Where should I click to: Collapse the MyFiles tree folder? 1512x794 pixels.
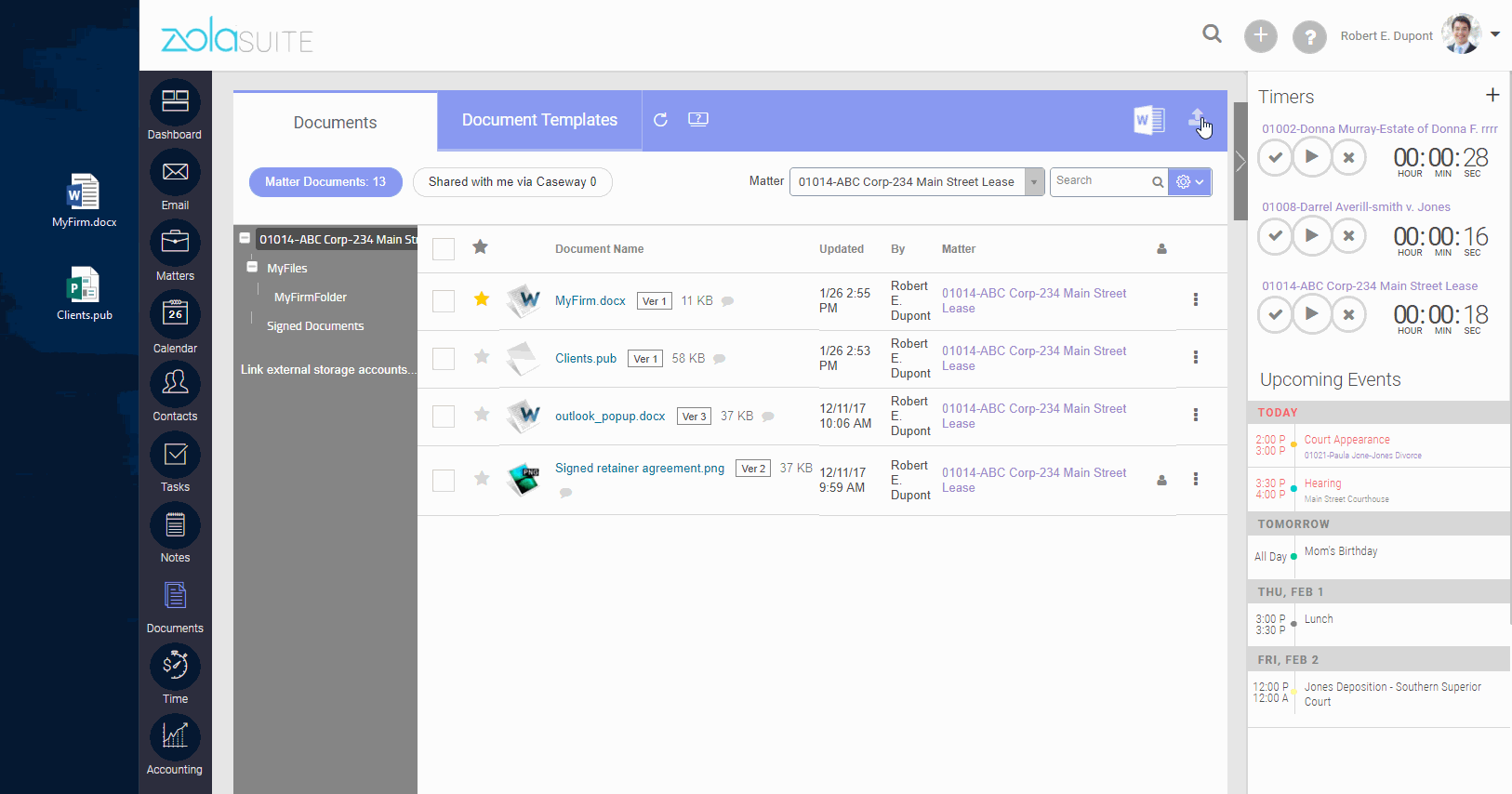coord(252,267)
